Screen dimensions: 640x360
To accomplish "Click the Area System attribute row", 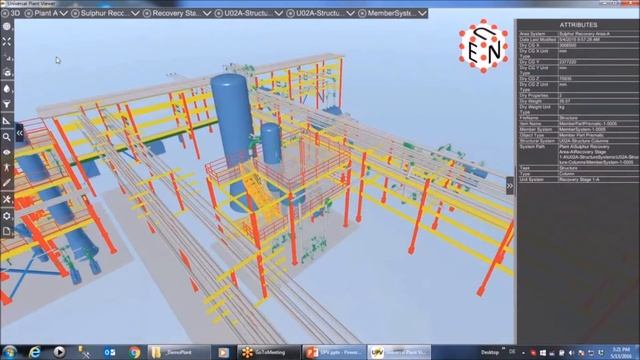I will pos(578,34).
